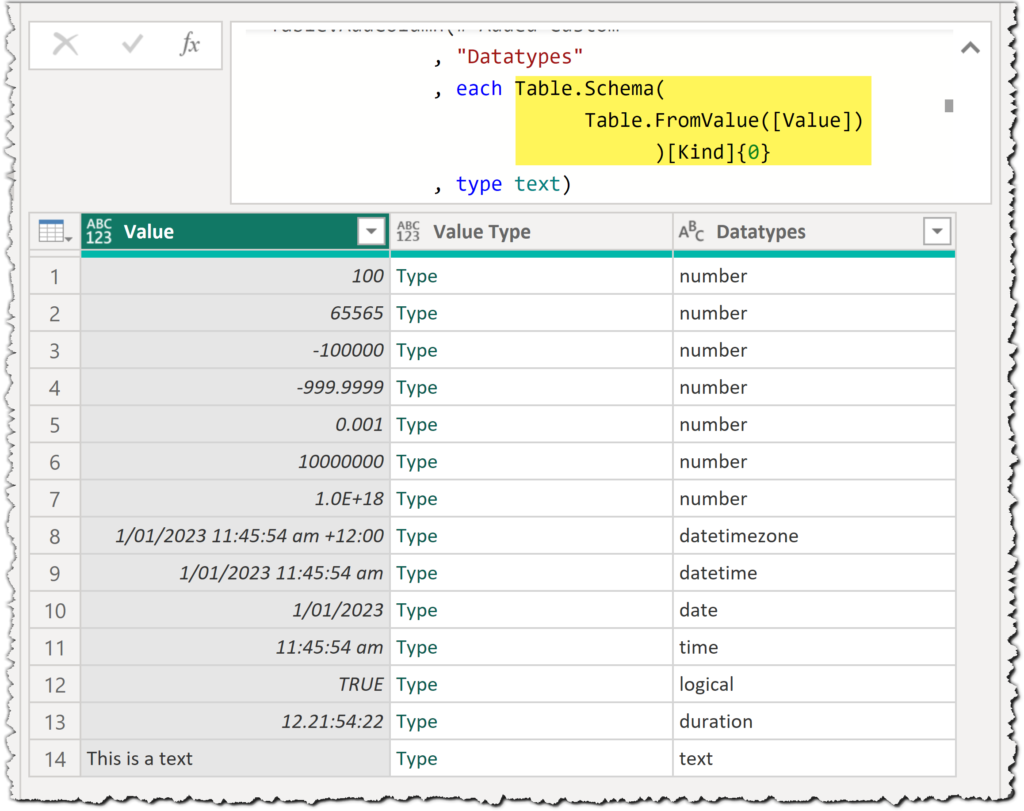Click the ABC123 type icon of Value column
Viewport: 1024px width, 811px height.
pyautogui.click(x=99, y=232)
